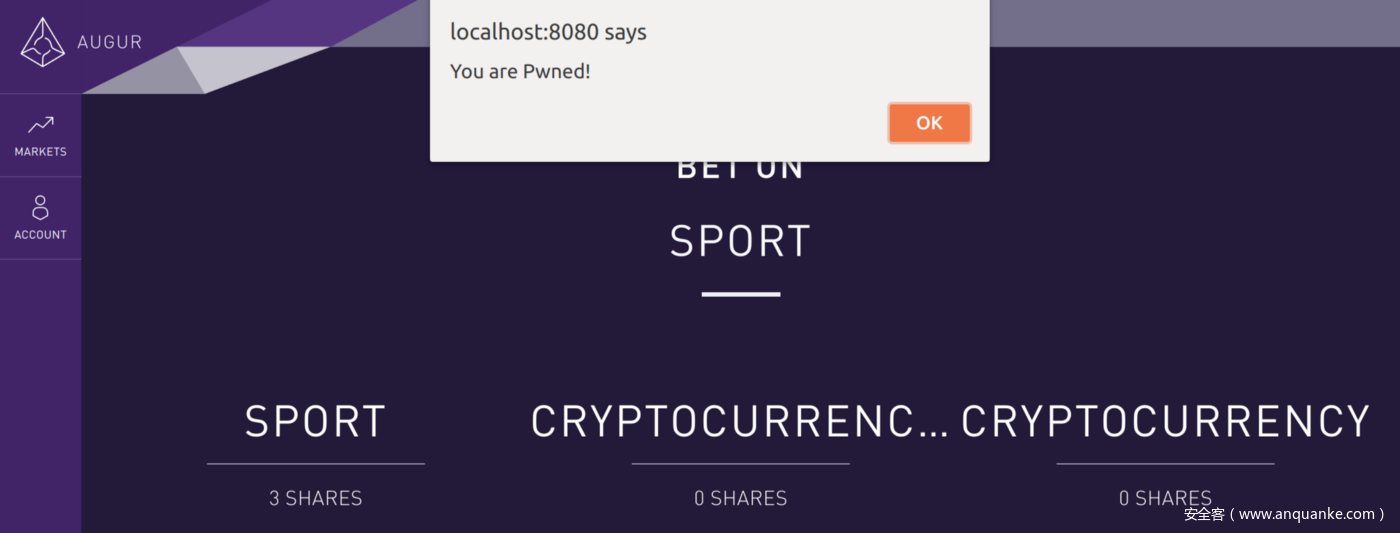Click the divider line under SPORT category title
Viewport: 1400px width, 533px height.
[x=316, y=464]
